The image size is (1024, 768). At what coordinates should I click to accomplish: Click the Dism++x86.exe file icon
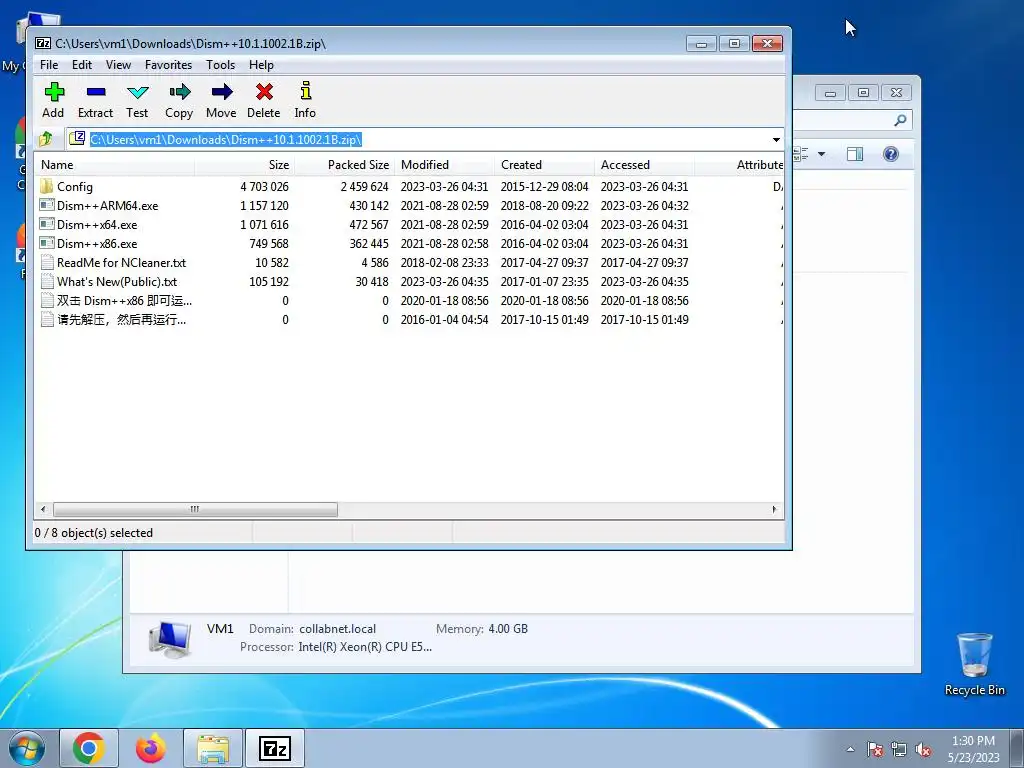(46, 243)
